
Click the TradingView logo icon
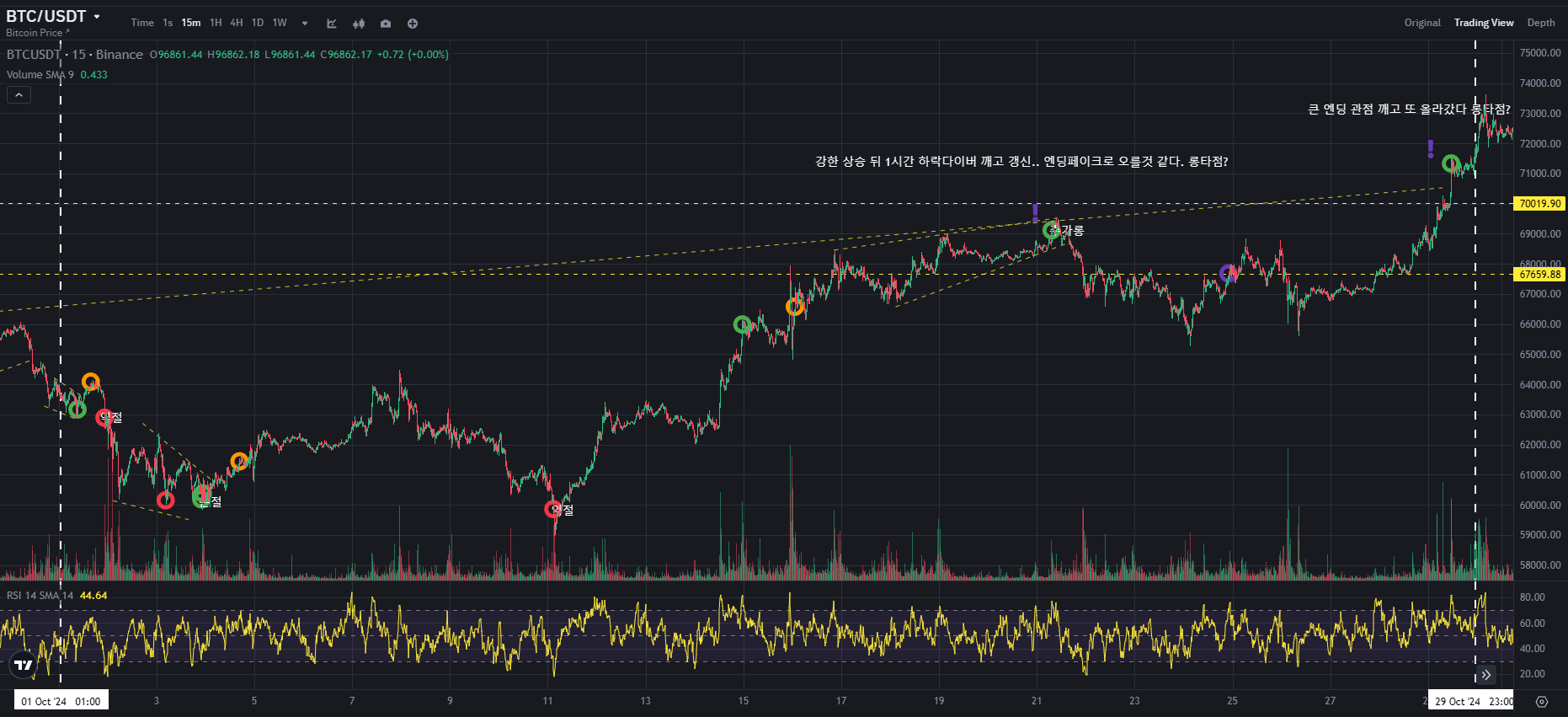[24, 665]
